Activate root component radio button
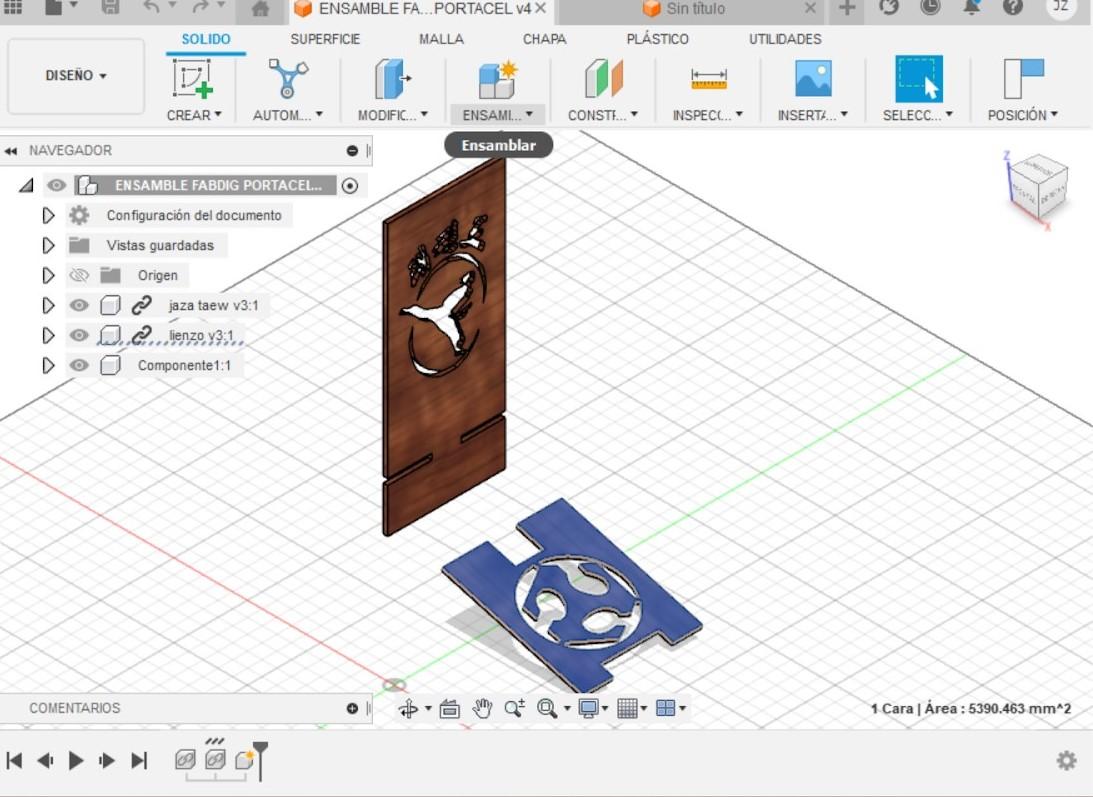Viewport: 1093px width, 797px height. 350,185
